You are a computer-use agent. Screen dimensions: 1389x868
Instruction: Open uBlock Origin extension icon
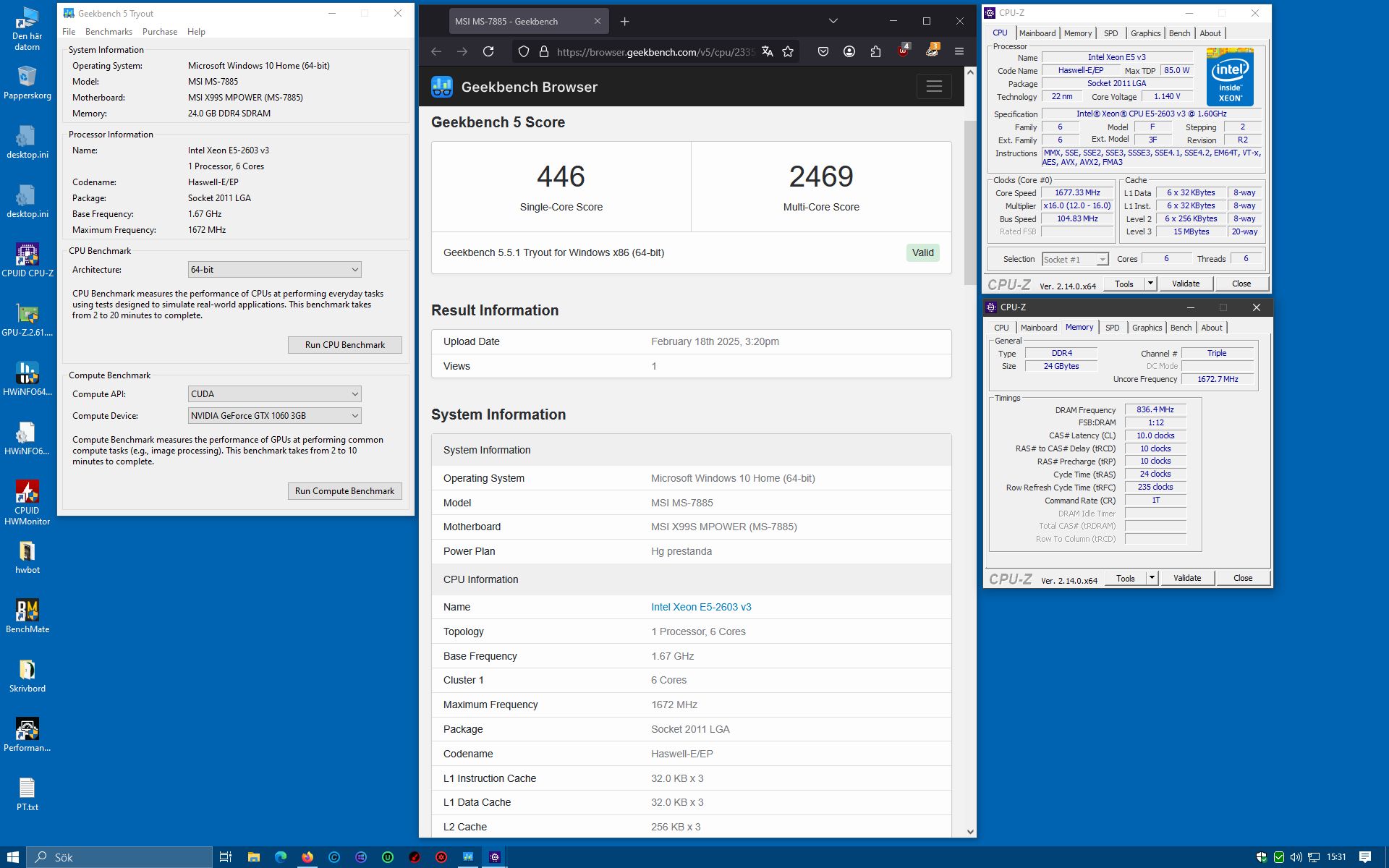click(x=904, y=50)
